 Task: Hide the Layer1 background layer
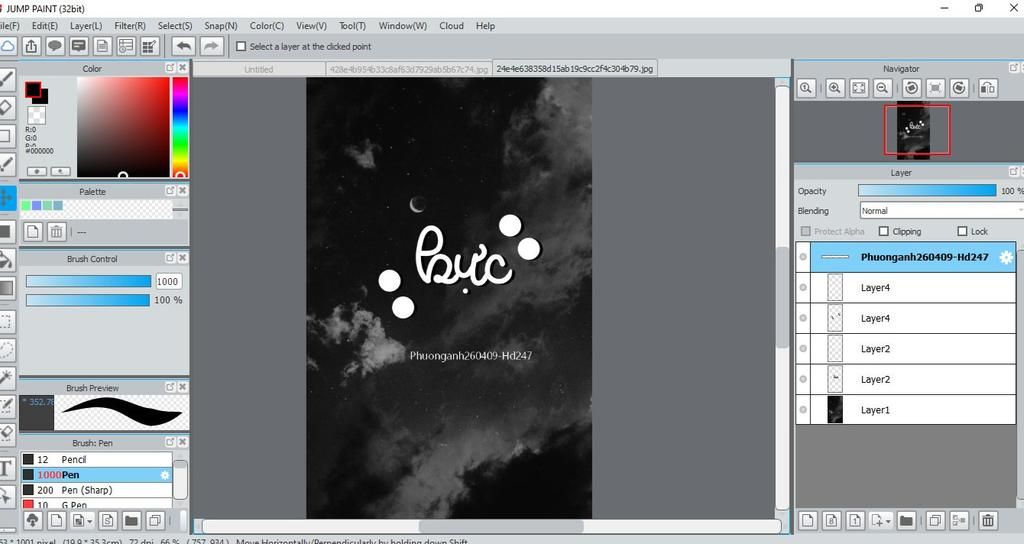coord(803,410)
